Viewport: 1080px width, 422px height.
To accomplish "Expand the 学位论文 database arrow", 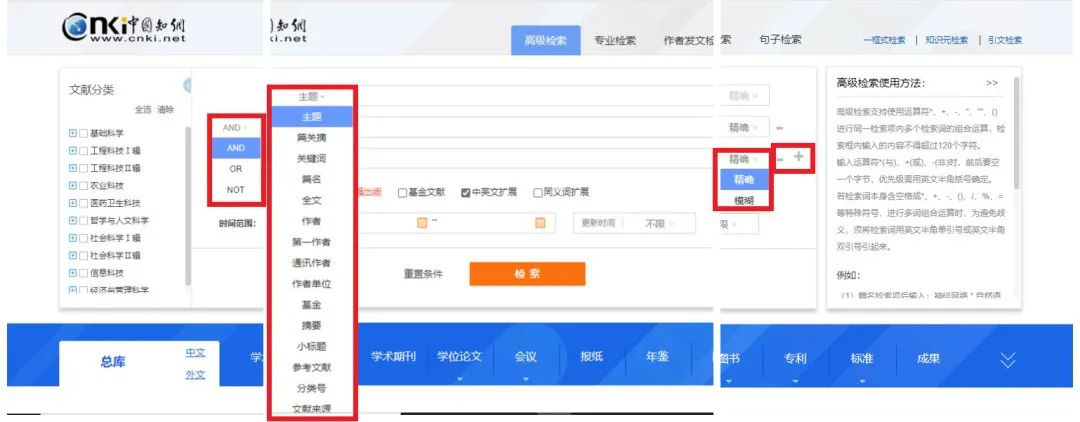I will tap(459, 379).
